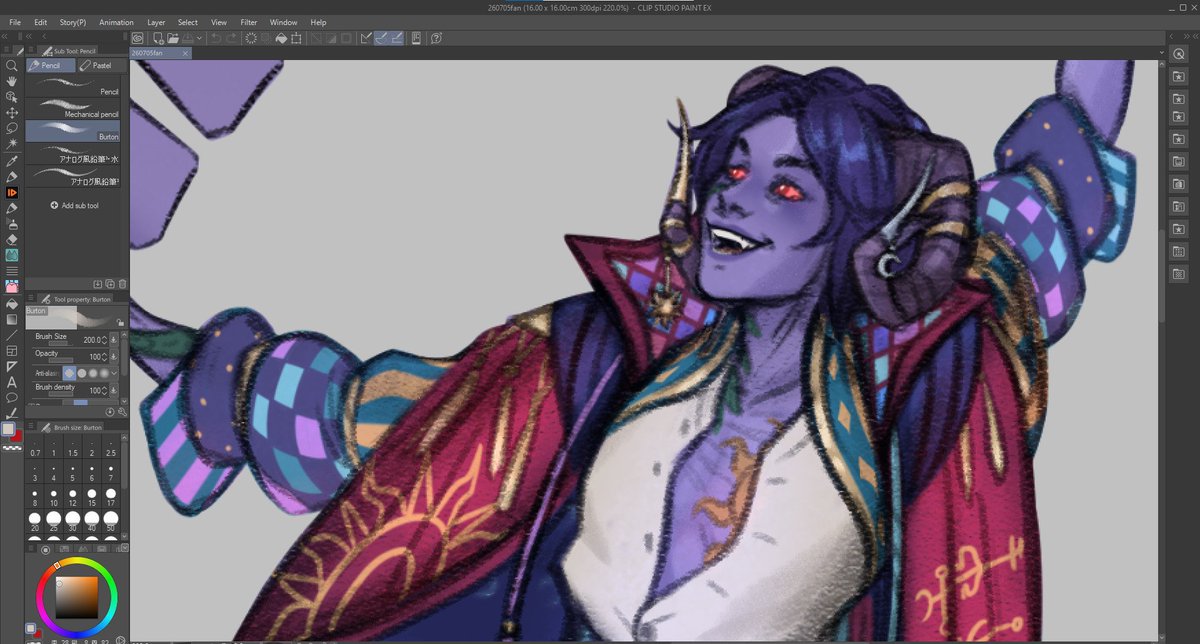The width and height of the screenshot is (1200, 644).
Task: Duplicate sub tool icon in Sub Tool panel
Action: tap(109, 284)
